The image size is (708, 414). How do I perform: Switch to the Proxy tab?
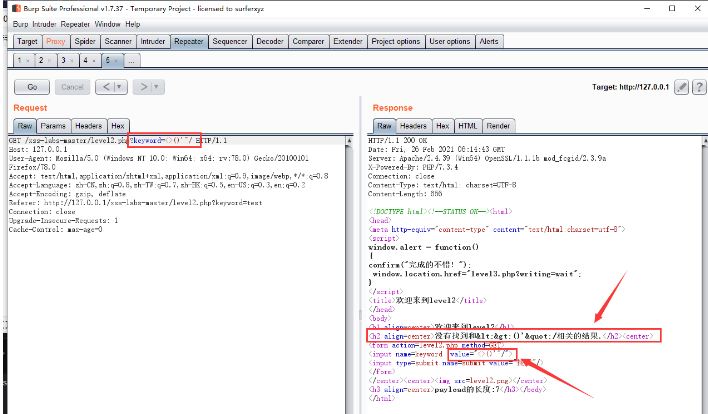56,42
